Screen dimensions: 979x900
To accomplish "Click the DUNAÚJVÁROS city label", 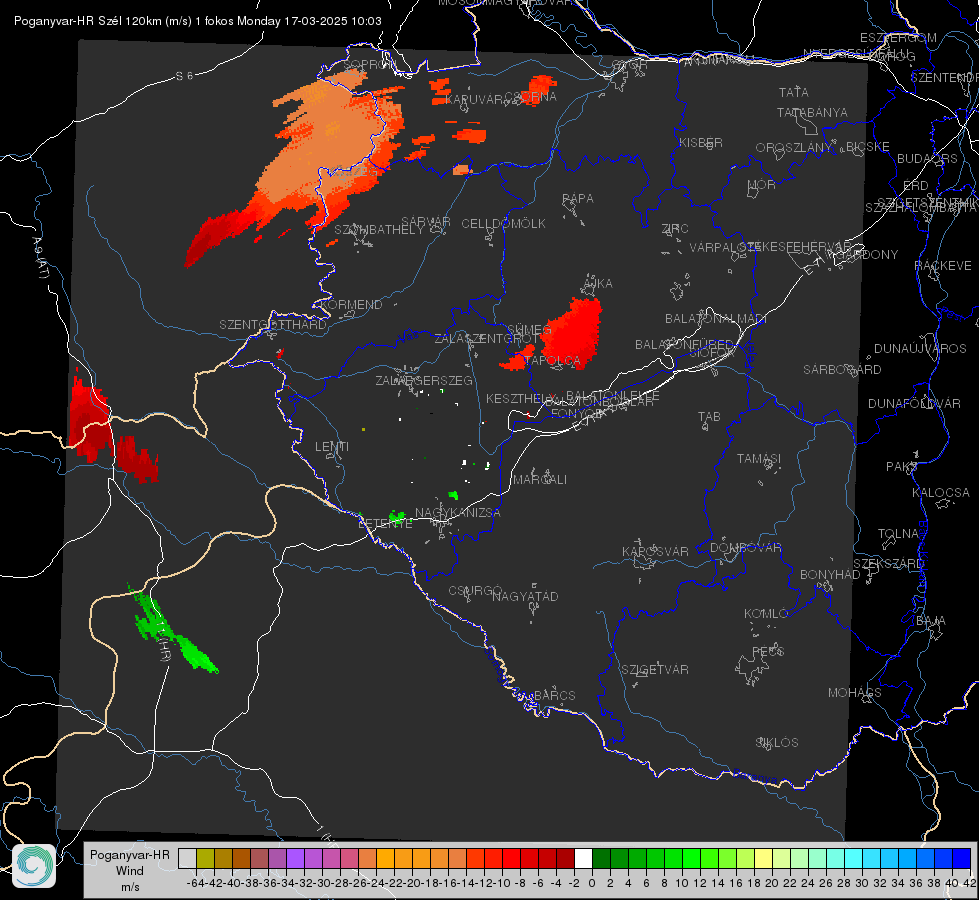I will click(x=920, y=349).
